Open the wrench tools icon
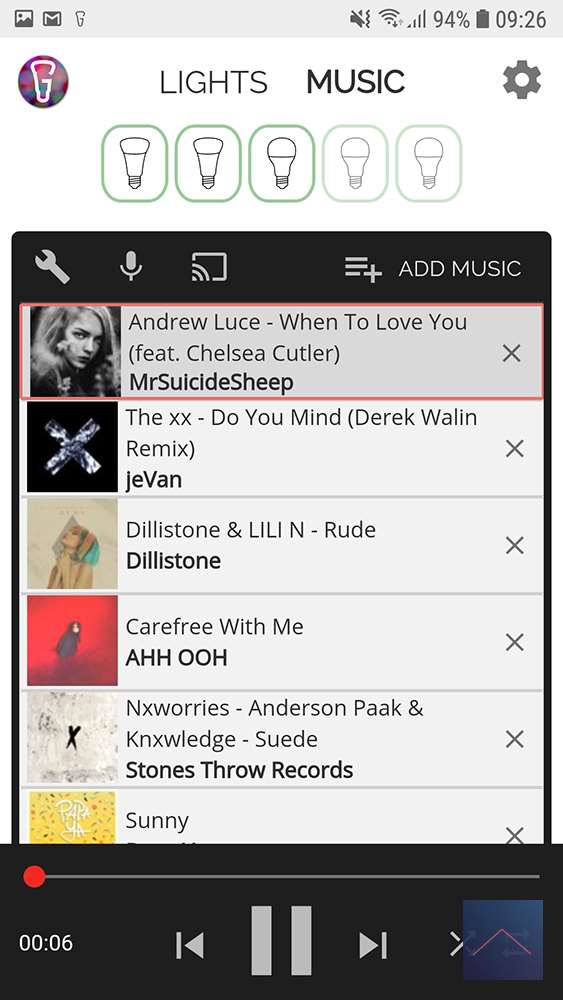Image resolution: width=563 pixels, height=1000 pixels. coord(52,267)
